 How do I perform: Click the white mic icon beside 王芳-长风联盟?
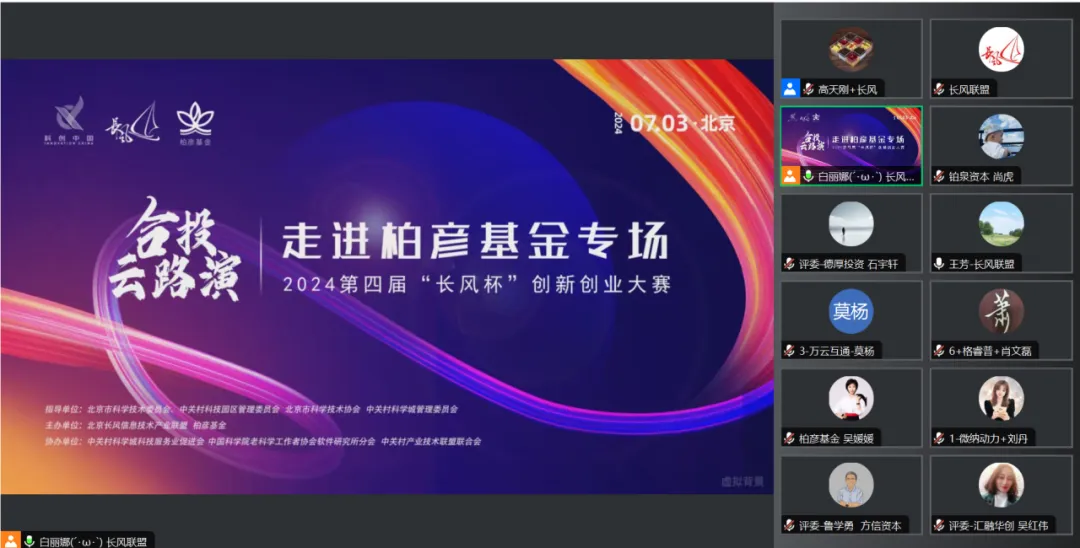939,264
